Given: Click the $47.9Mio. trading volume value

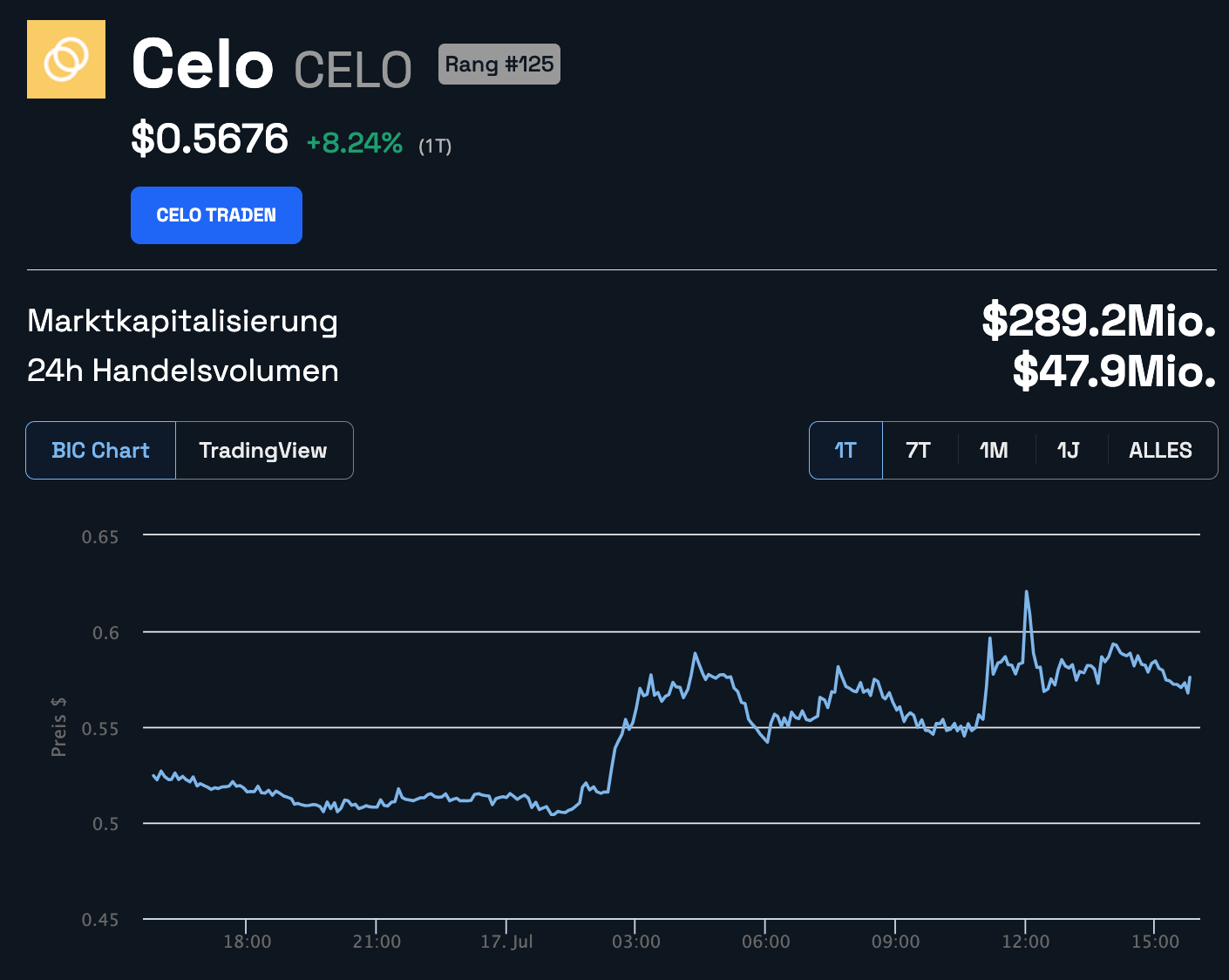Looking at the screenshot, I should coord(1113,371).
